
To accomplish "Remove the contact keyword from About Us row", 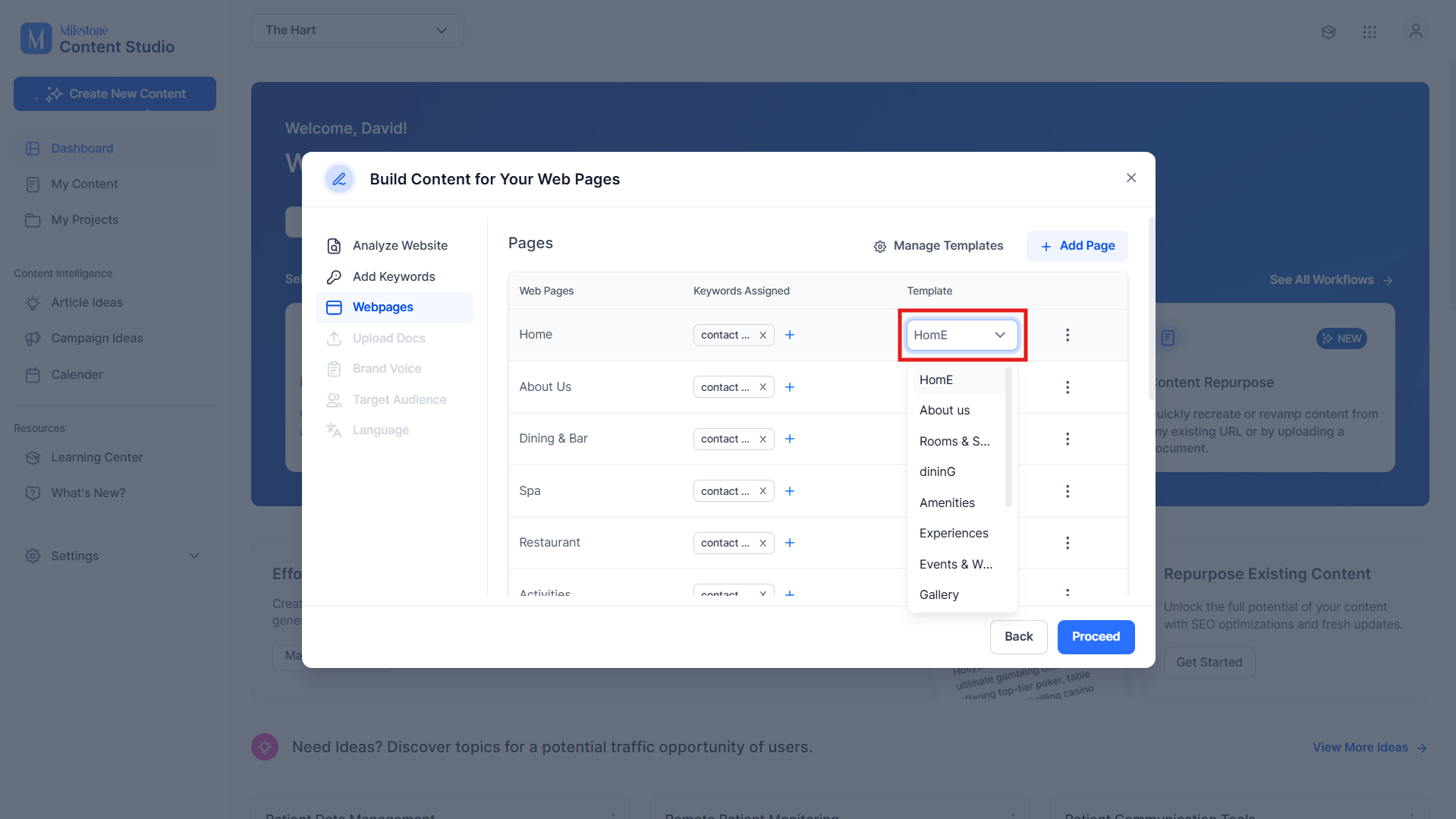I will click(763, 387).
